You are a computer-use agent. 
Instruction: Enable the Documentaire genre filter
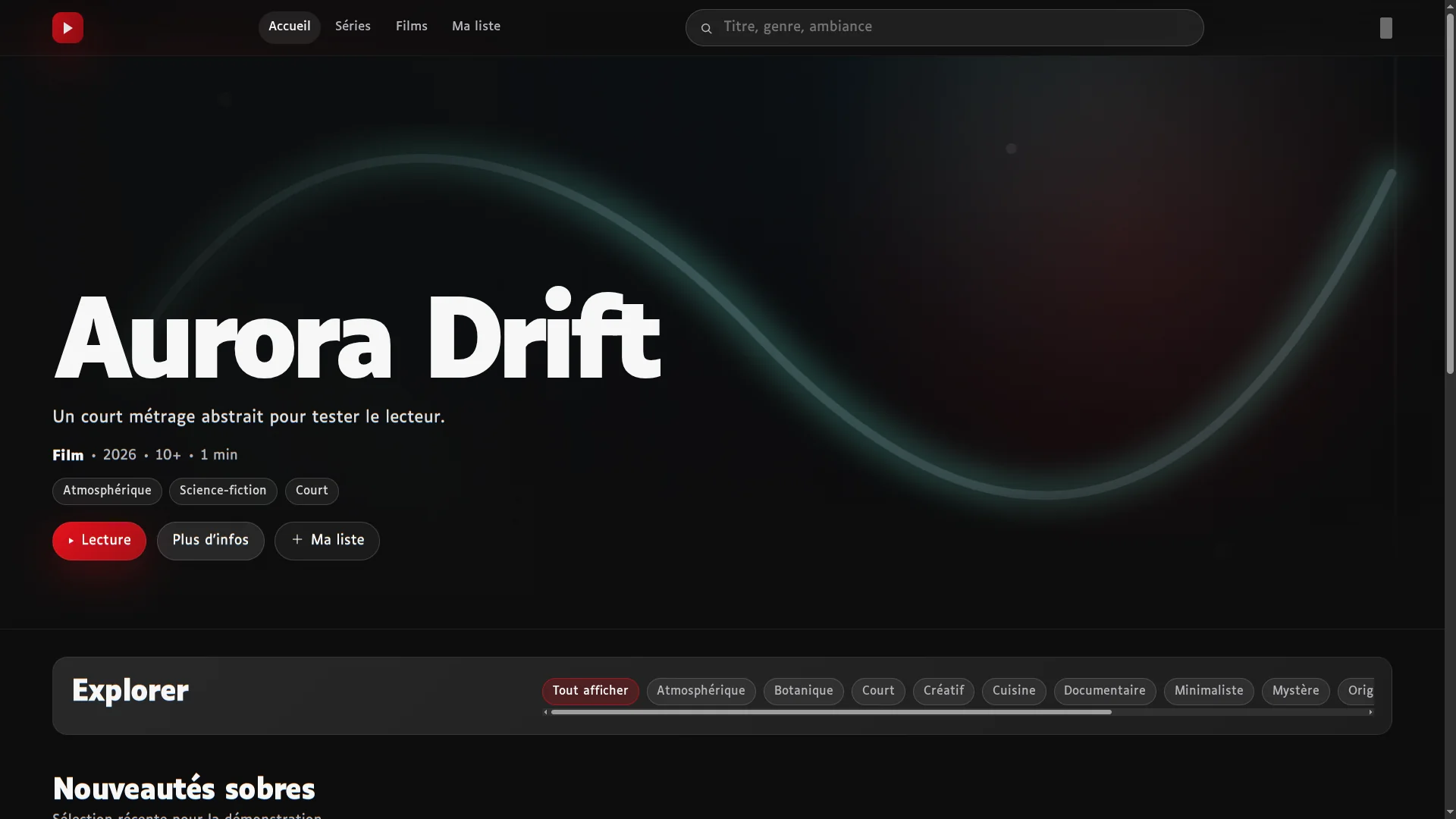click(1104, 692)
